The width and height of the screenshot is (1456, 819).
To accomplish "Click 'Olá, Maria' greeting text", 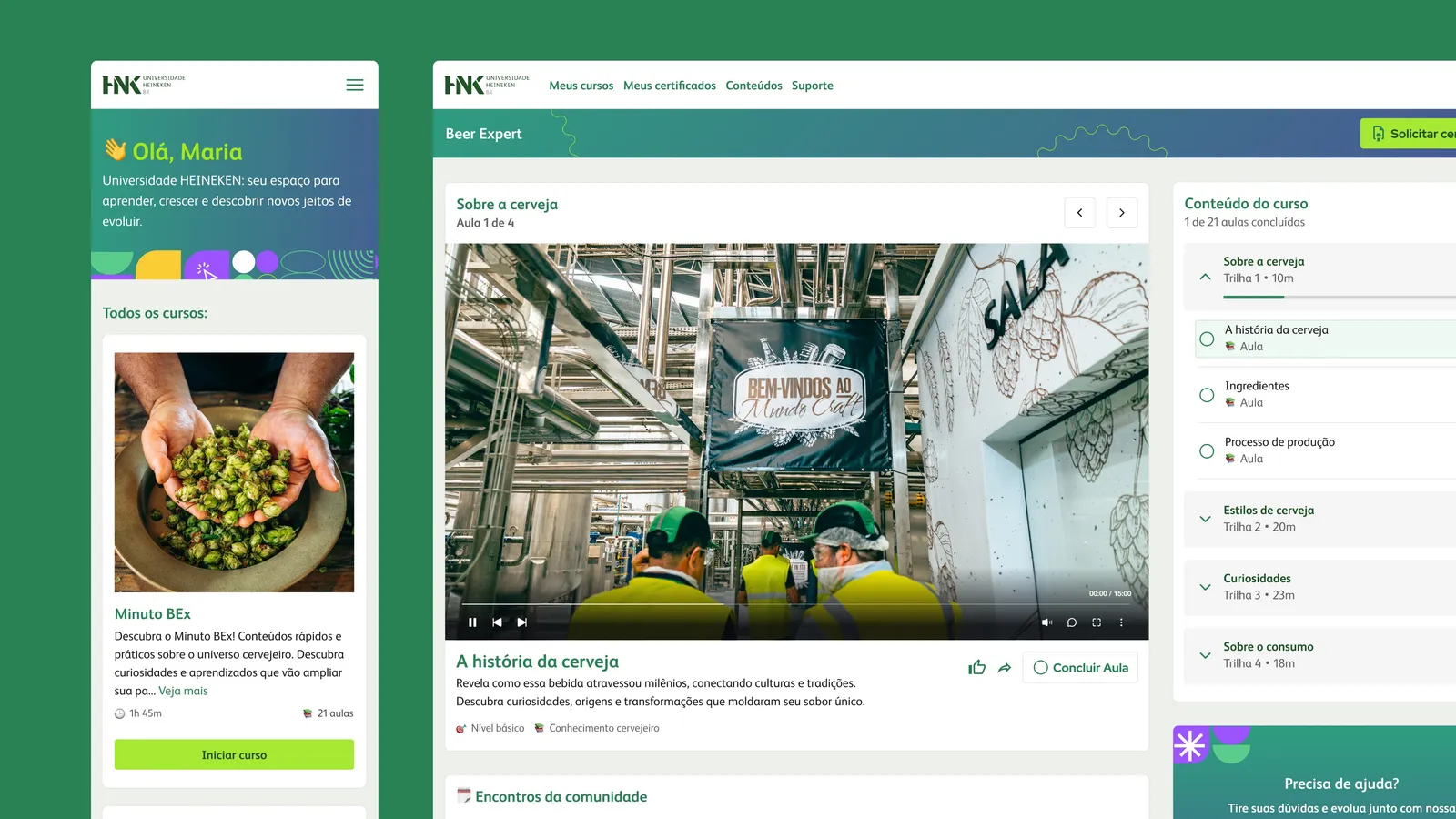I will pyautogui.click(x=187, y=151).
